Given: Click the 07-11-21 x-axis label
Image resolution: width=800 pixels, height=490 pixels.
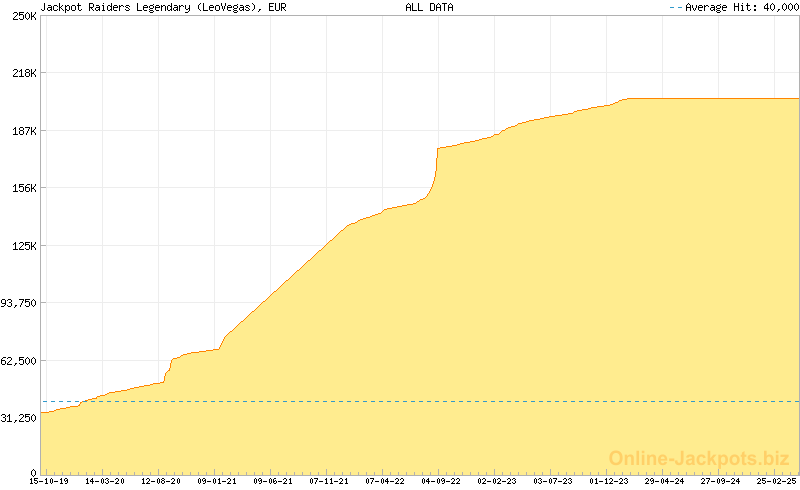Looking at the screenshot, I should tap(329, 481).
